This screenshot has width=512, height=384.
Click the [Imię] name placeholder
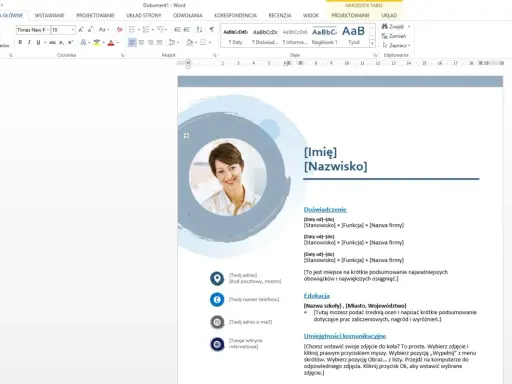tap(321, 152)
